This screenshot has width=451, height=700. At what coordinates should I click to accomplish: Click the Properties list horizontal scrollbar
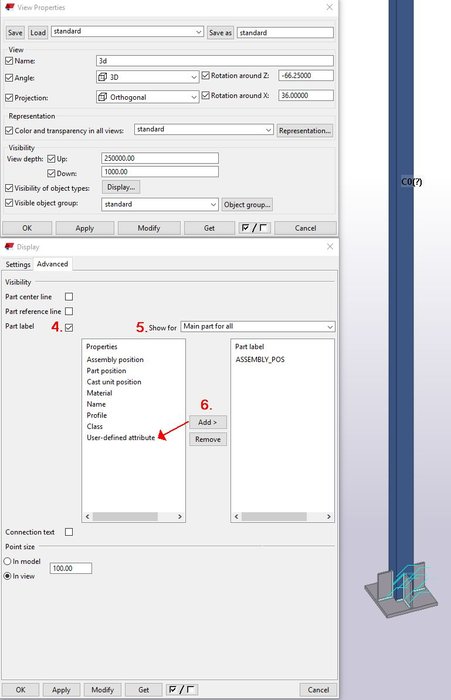[134, 517]
